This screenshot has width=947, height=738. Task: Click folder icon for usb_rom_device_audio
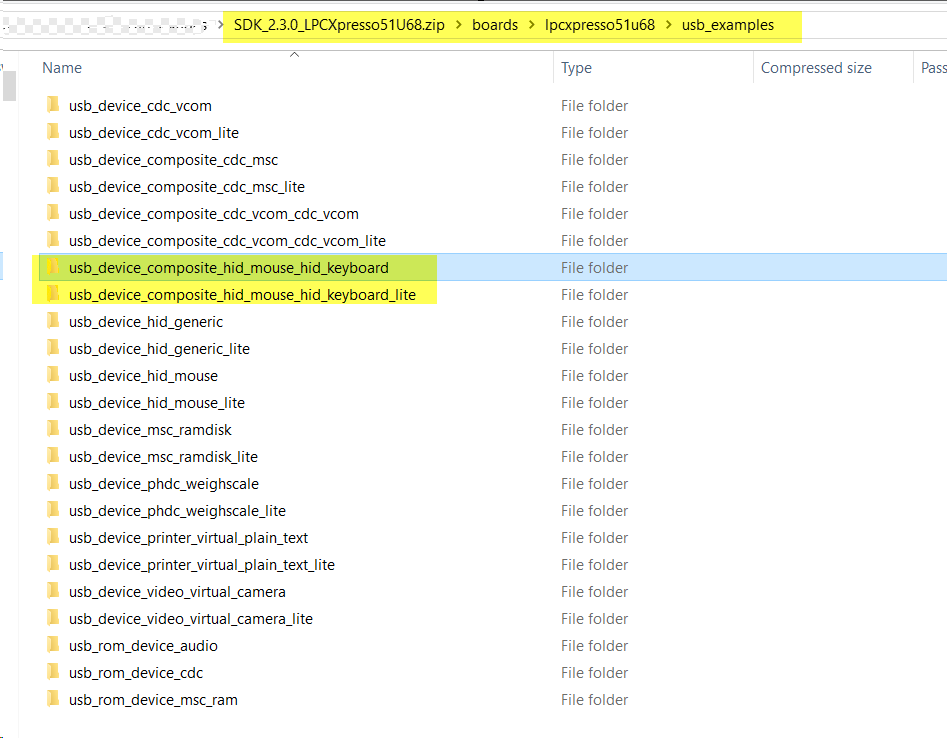click(x=53, y=645)
